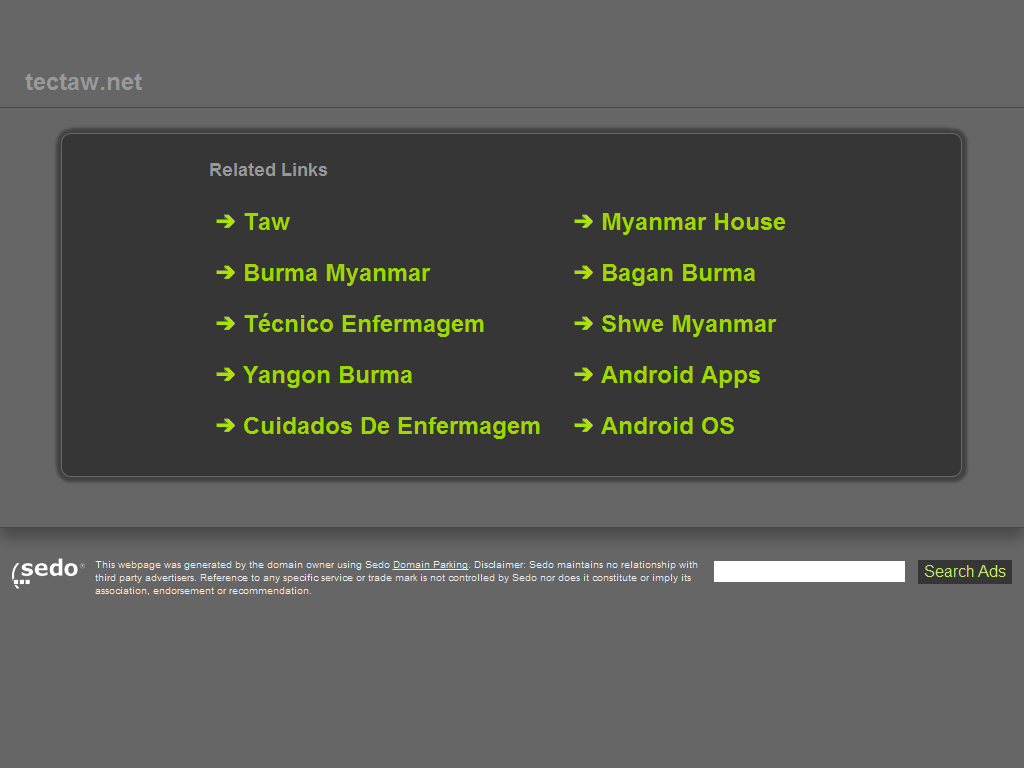
Task: Click the Related Links heading
Action: pos(268,170)
